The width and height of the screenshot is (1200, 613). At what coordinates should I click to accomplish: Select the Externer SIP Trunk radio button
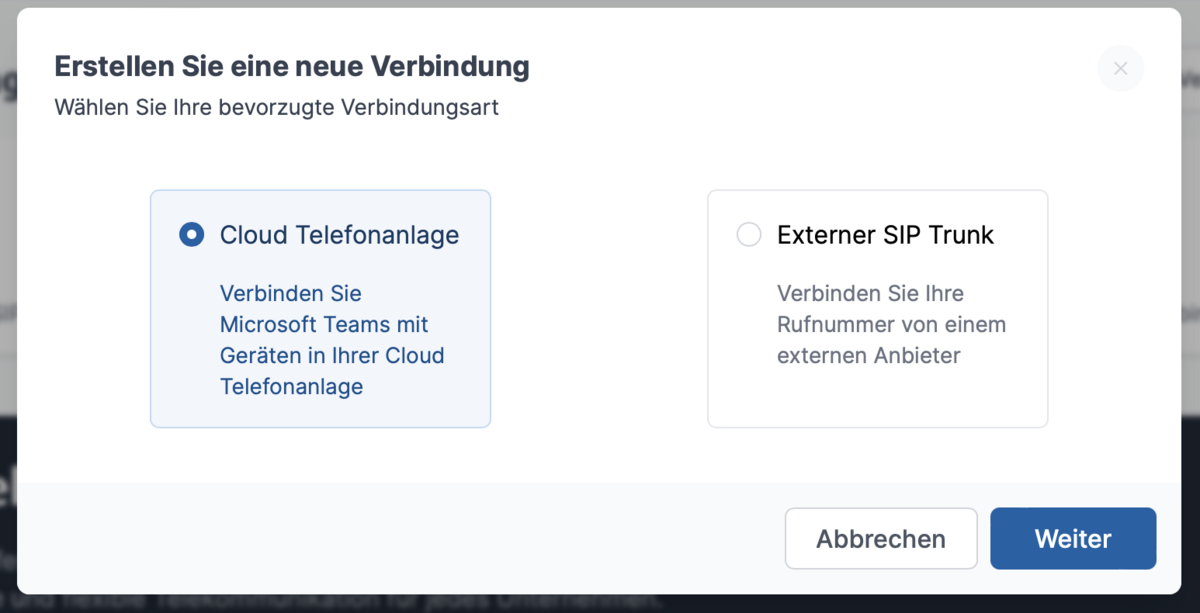click(x=748, y=235)
